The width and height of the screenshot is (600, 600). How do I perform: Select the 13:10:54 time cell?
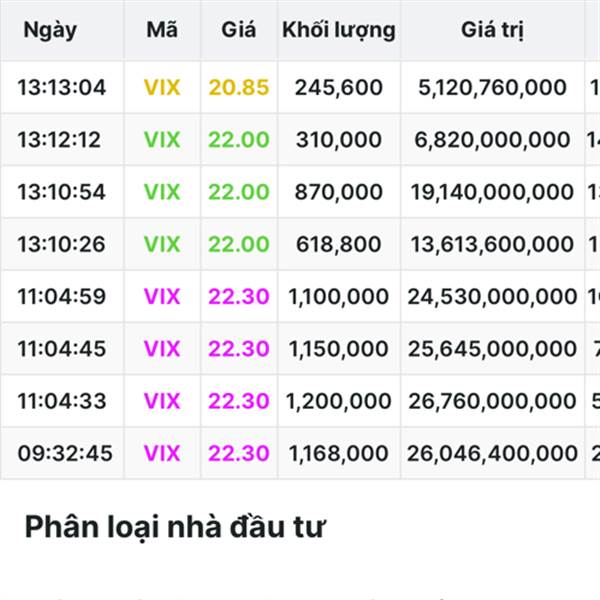(x=61, y=192)
